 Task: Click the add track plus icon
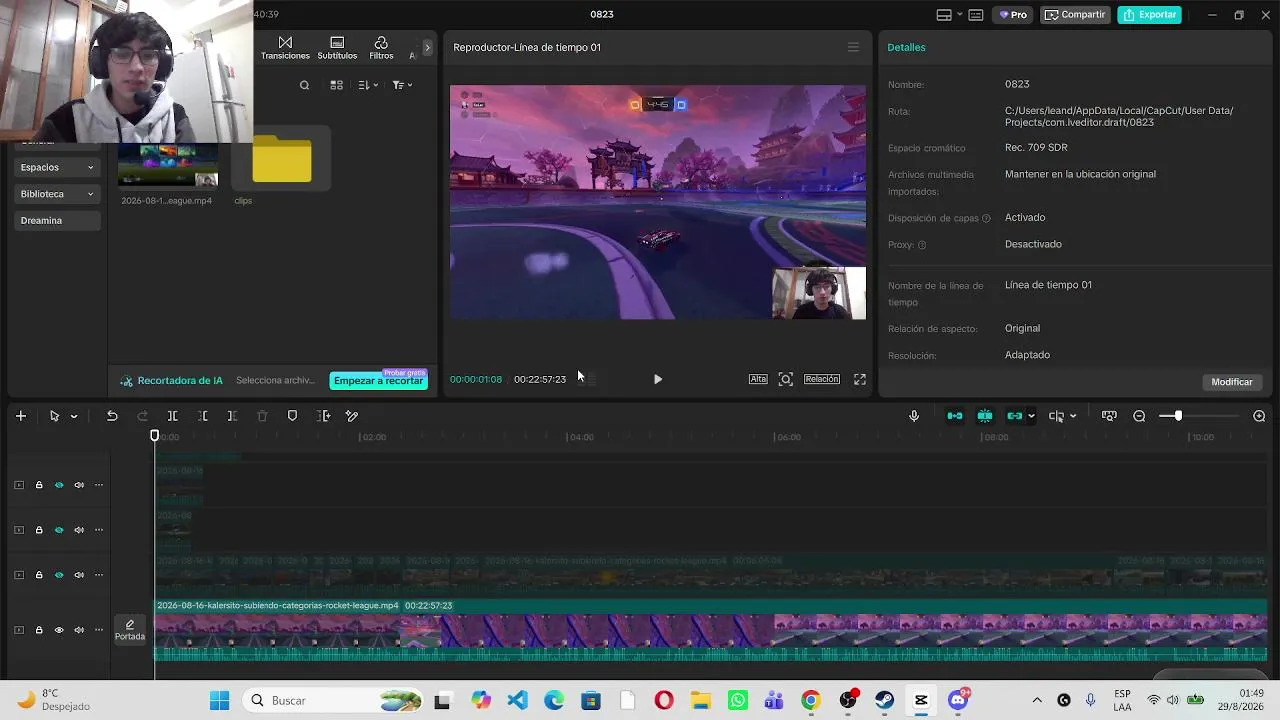pyautogui.click(x=21, y=416)
